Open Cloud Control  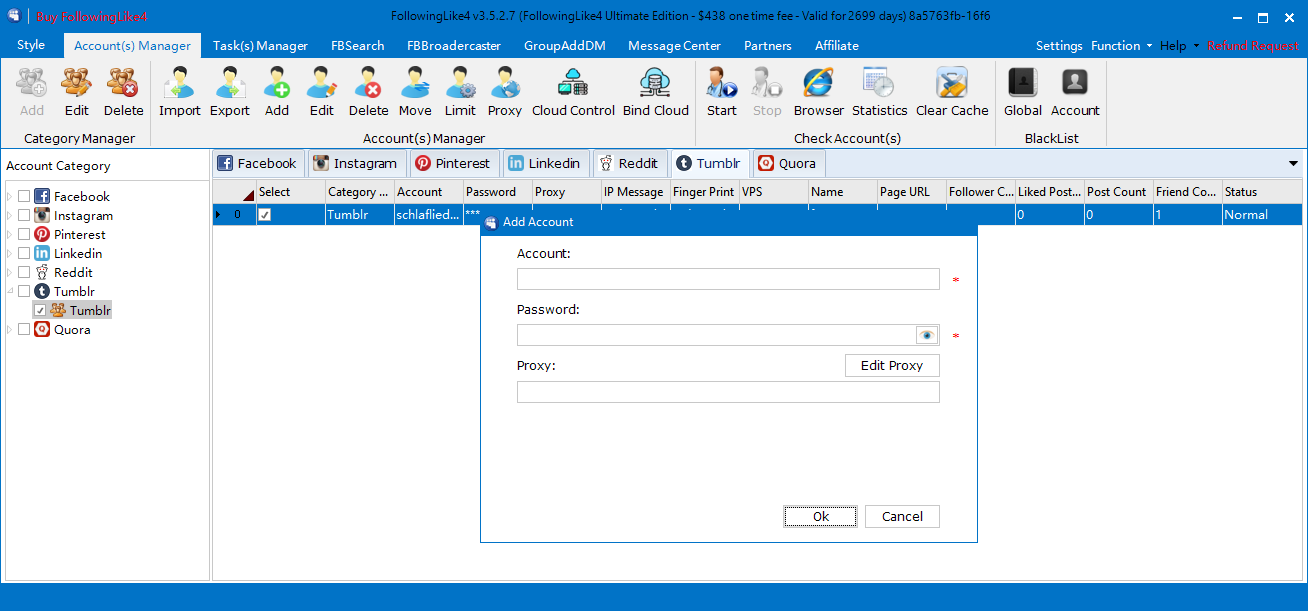[573, 92]
